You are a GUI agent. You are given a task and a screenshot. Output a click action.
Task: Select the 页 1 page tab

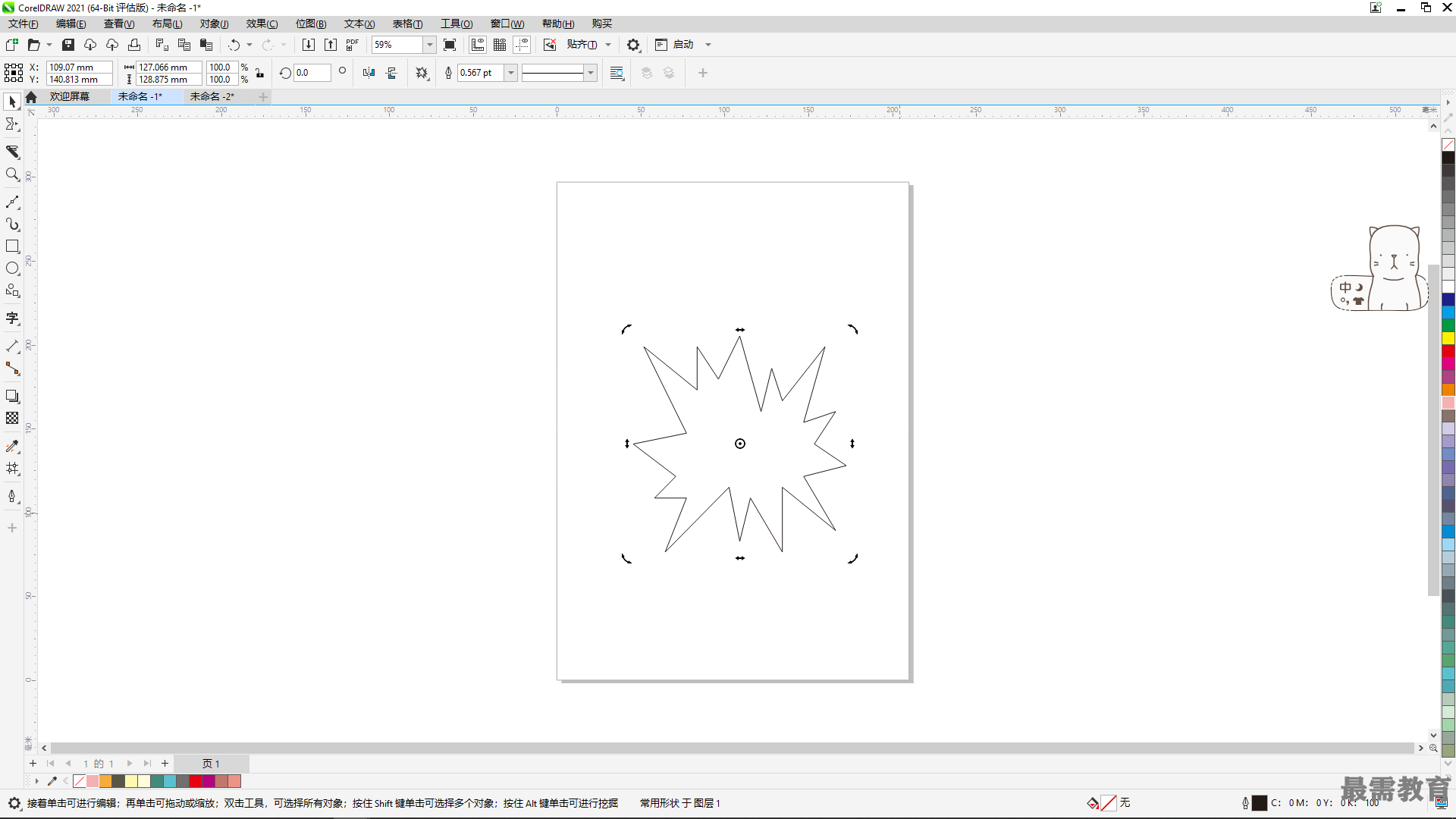pyautogui.click(x=211, y=764)
